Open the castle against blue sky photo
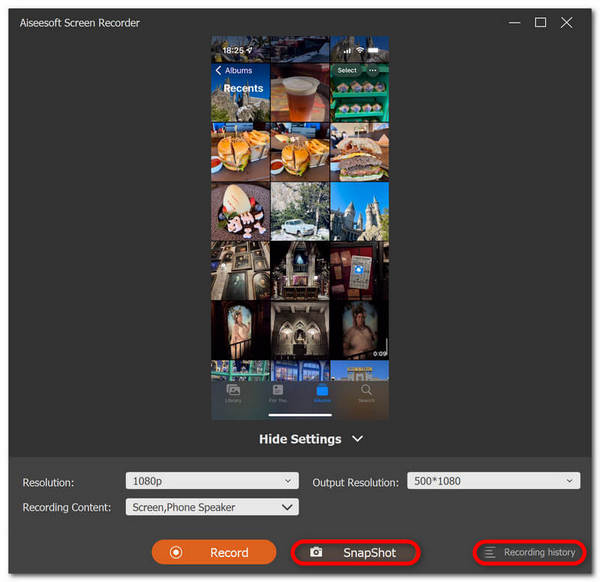600x582 pixels. coord(359,211)
